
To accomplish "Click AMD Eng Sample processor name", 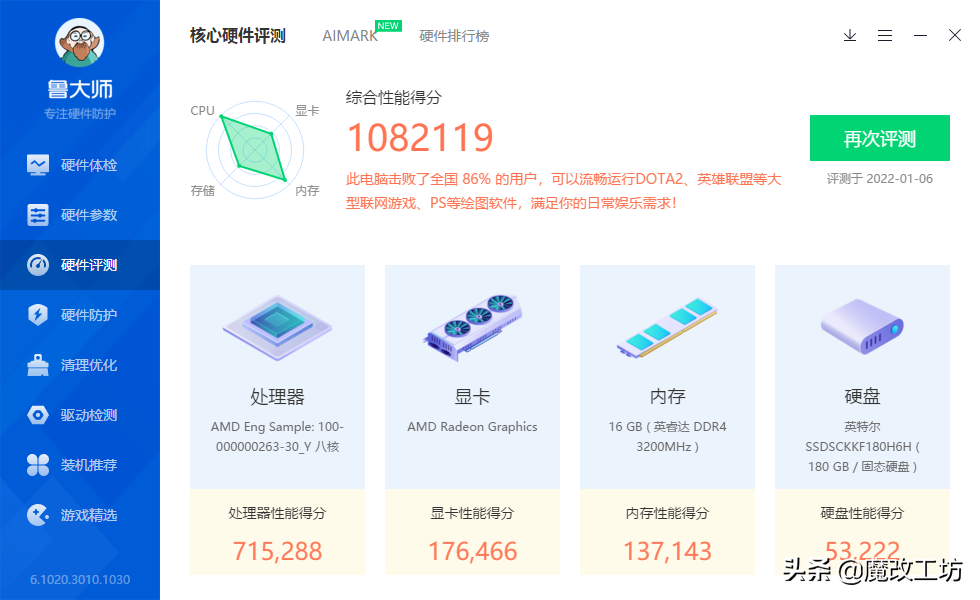I will coord(278,436).
